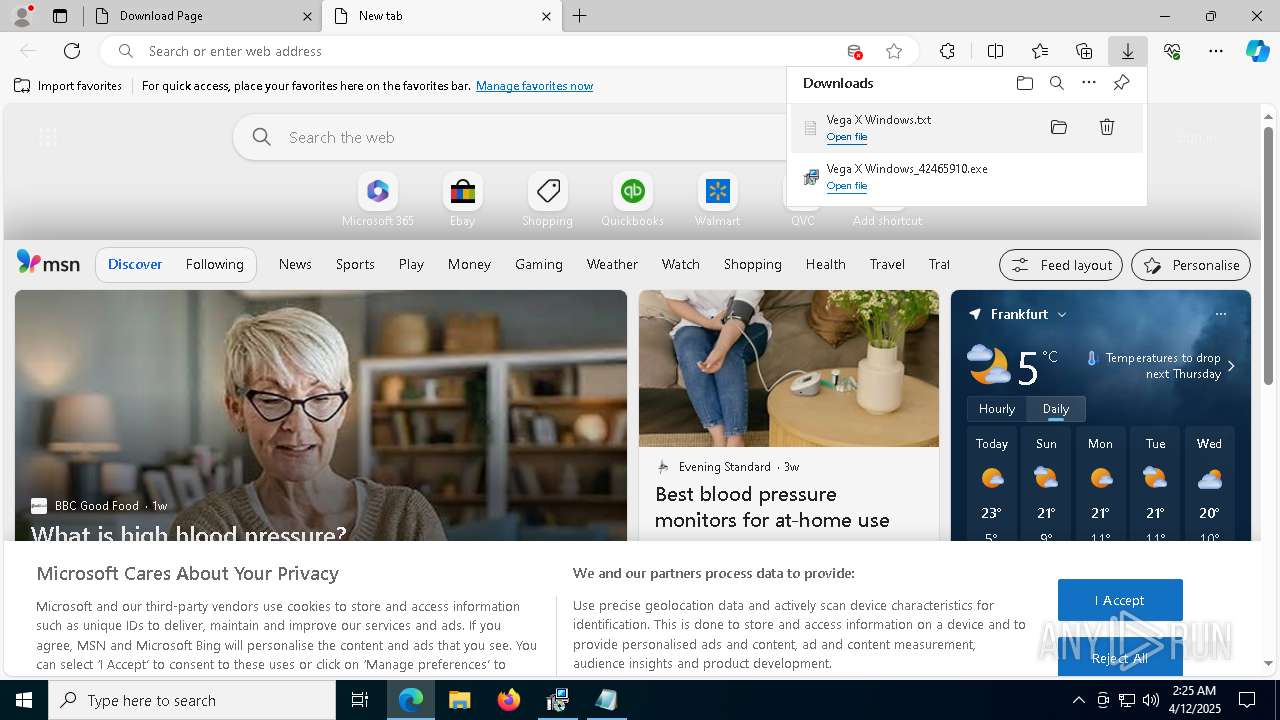Click the browser profile avatar icon
Image resolution: width=1280 pixels, height=720 pixels.
point(21,16)
